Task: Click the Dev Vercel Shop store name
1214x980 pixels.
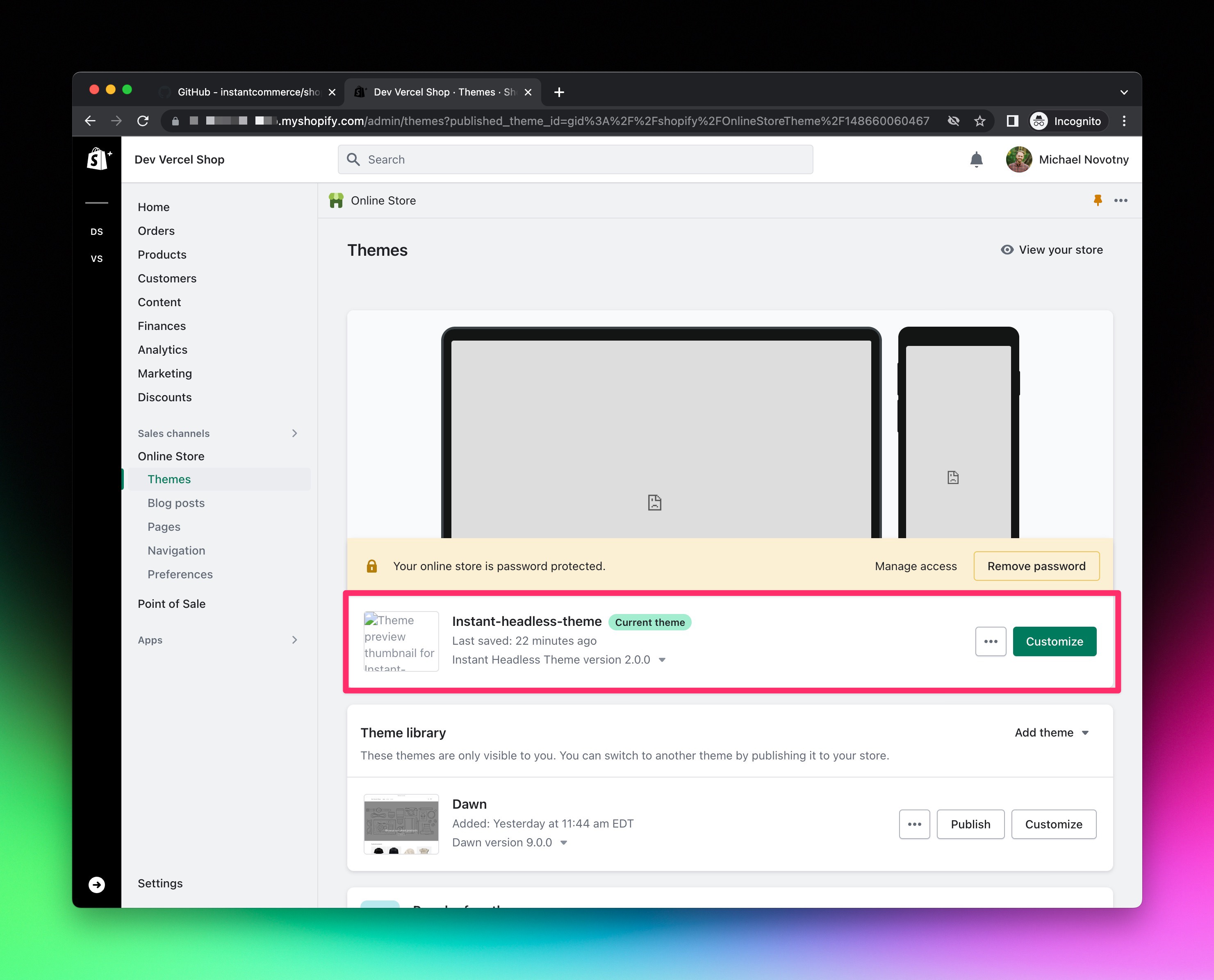Action: (x=180, y=160)
